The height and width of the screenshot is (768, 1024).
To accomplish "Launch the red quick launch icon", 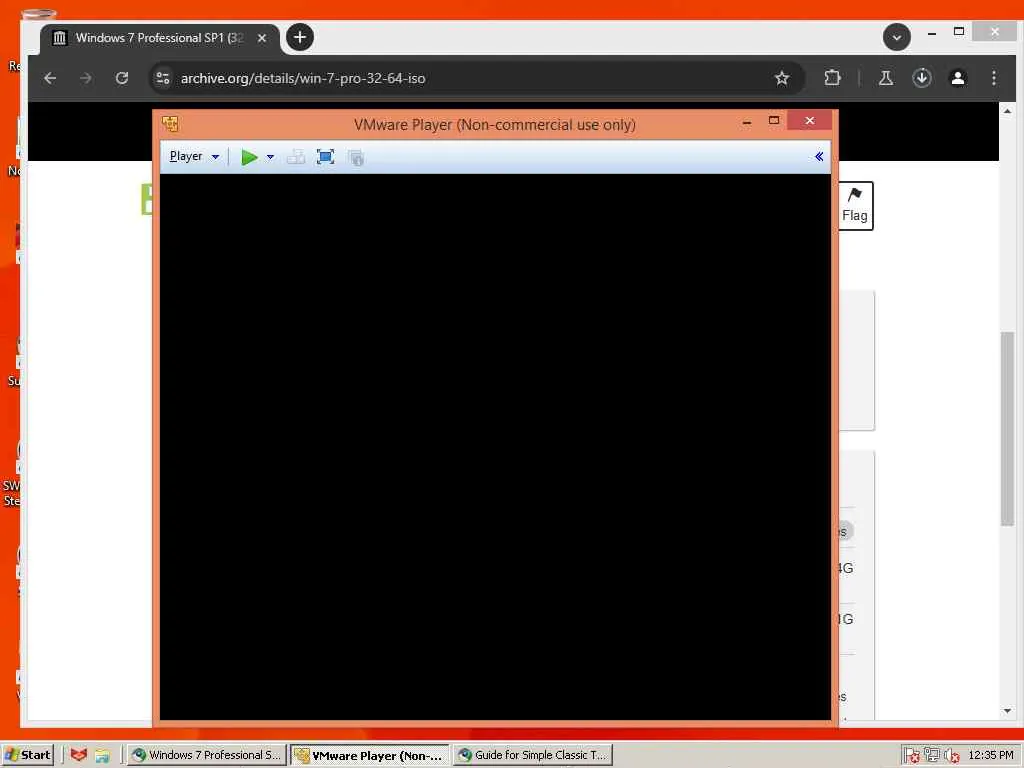I will (x=79, y=755).
